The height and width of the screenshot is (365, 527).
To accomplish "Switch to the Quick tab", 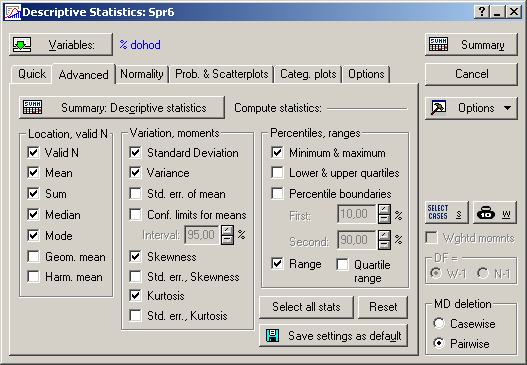I will point(32,74).
